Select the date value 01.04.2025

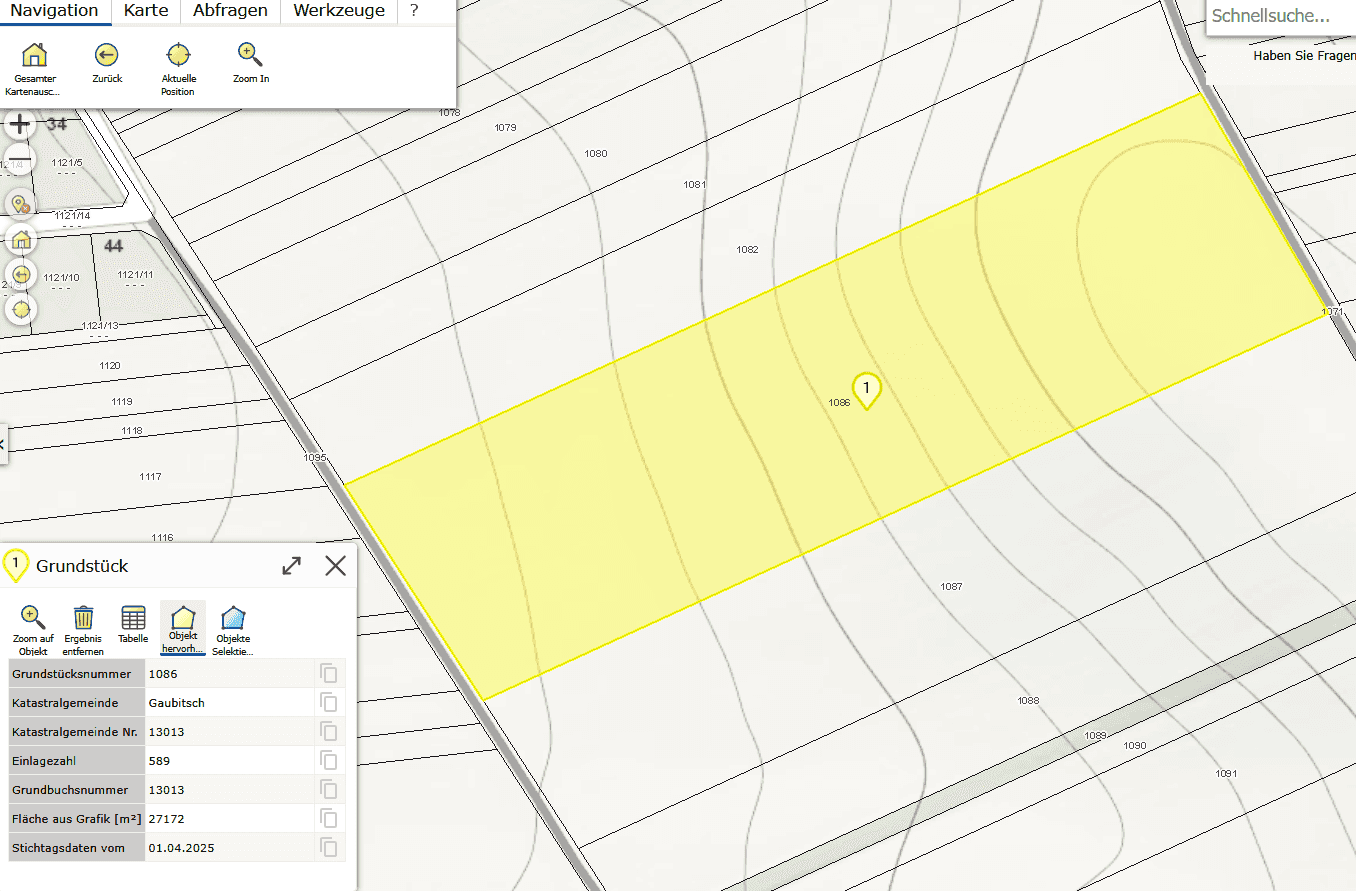tap(230, 848)
